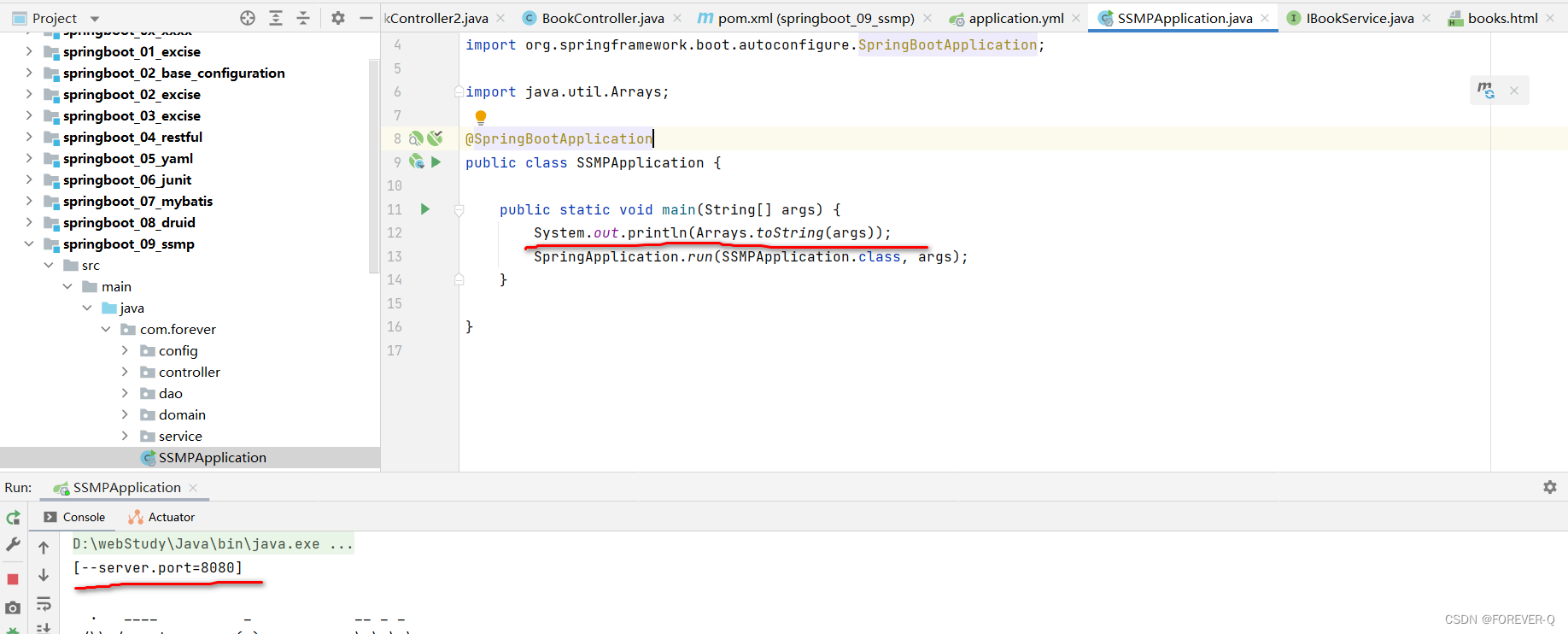The image size is (1568, 634).
Task: Click the Spring leaf gutter icon on line 8
Action: tap(436, 138)
